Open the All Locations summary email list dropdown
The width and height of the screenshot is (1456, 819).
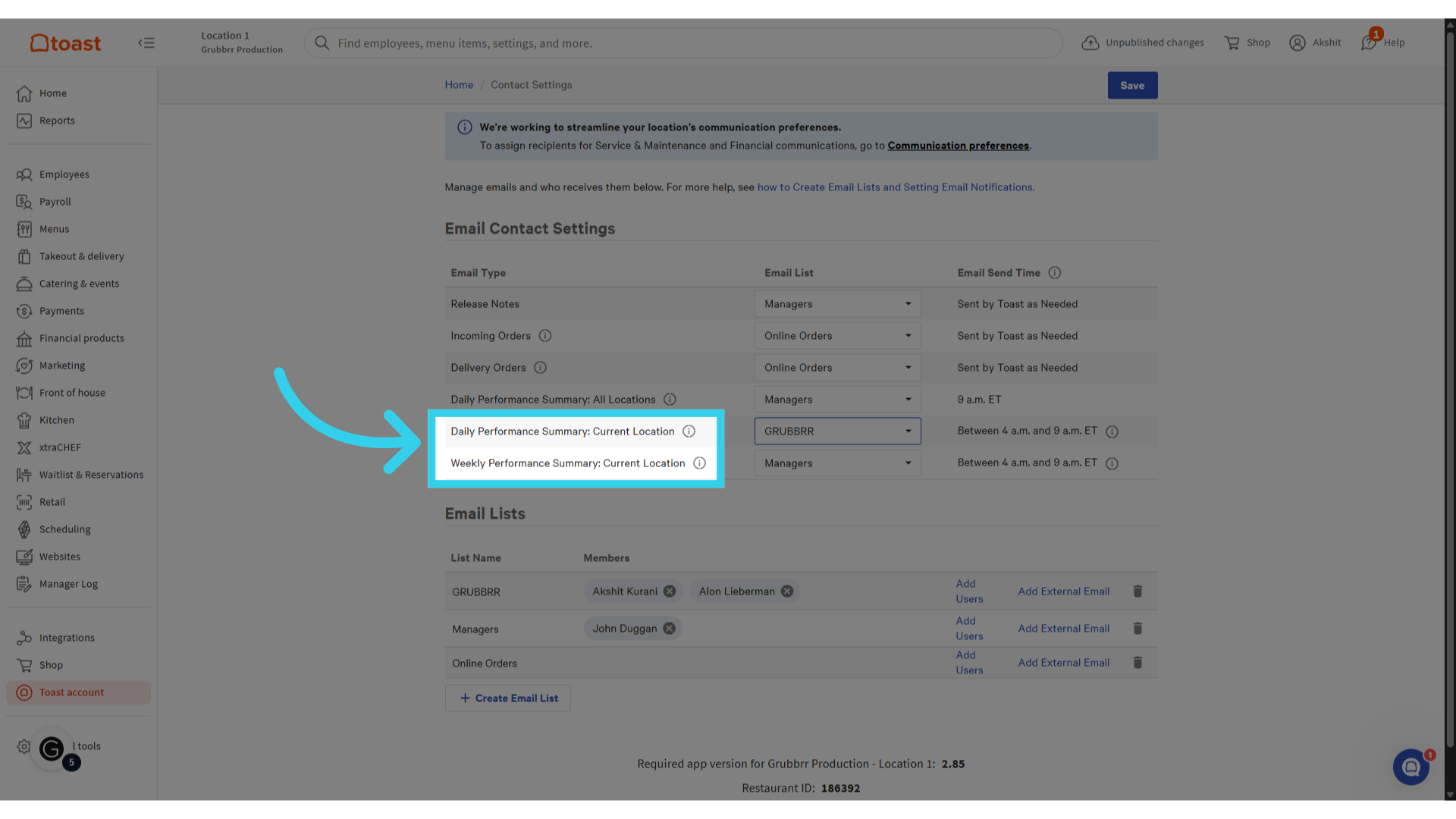(x=837, y=400)
